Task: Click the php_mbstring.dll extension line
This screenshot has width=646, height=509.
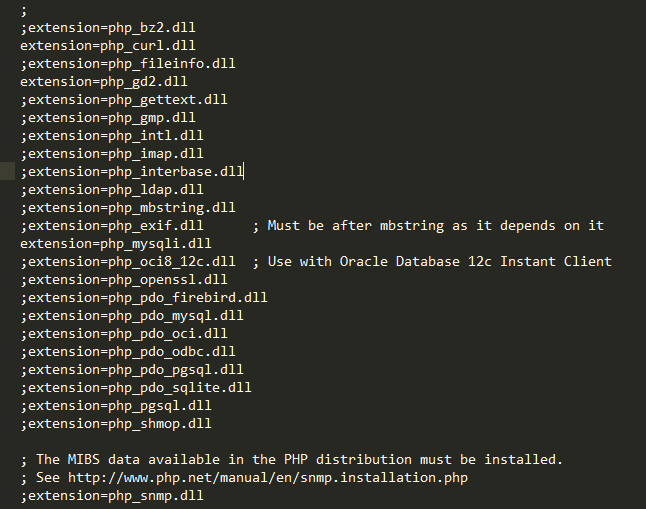Action: pos(127,208)
